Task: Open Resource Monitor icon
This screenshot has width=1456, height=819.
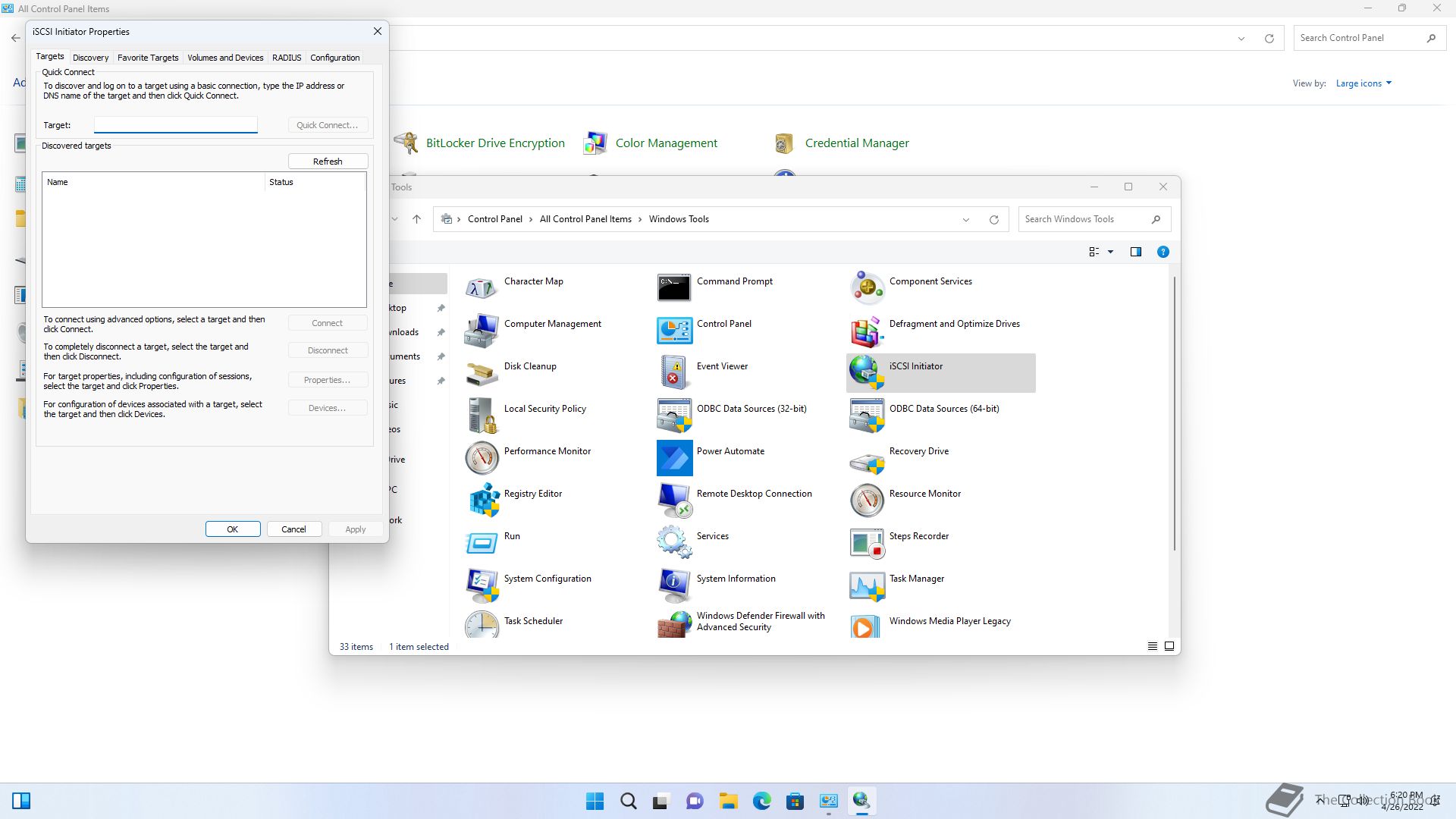Action: (x=867, y=500)
